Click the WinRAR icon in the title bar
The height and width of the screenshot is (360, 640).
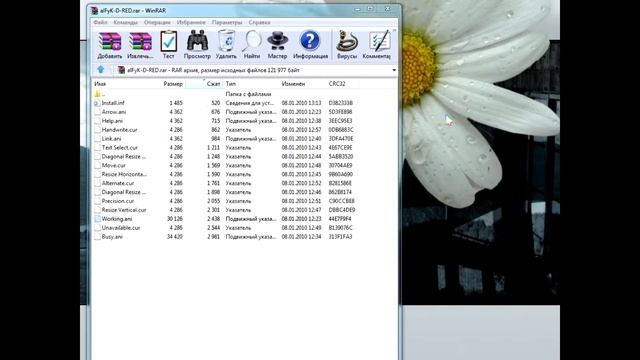[94, 11]
